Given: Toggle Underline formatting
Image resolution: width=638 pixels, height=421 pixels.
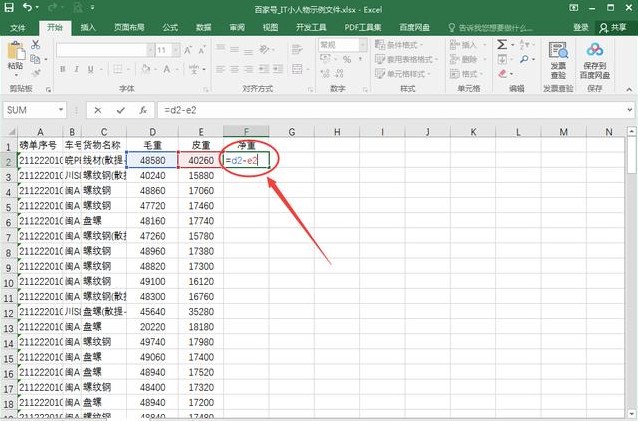Looking at the screenshot, I should tap(89, 70).
